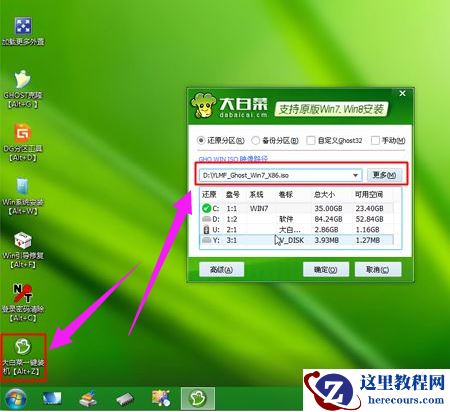Open the Windows Start orb
450x412 pixels.
pyautogui.click(x=16, y=398)
